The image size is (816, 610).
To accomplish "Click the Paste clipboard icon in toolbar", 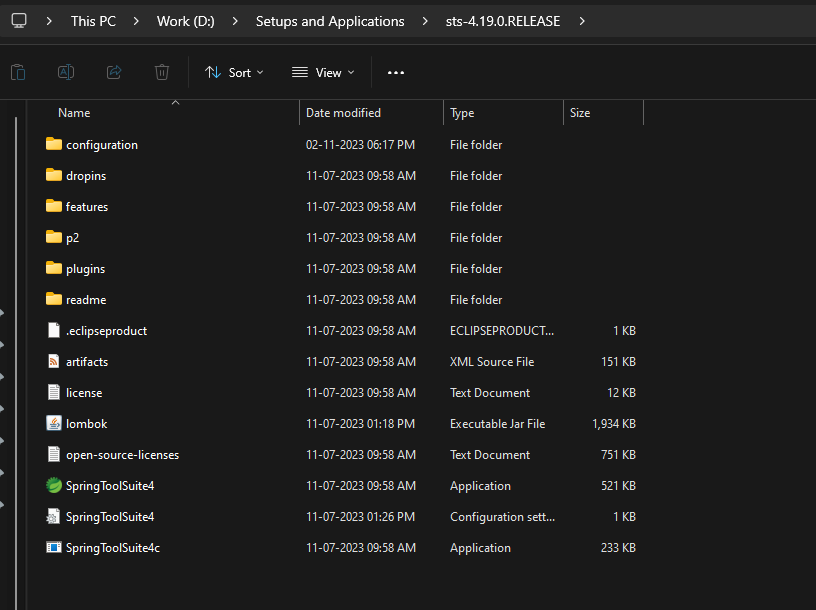I will pyautogui.click(x=18, y=72).
